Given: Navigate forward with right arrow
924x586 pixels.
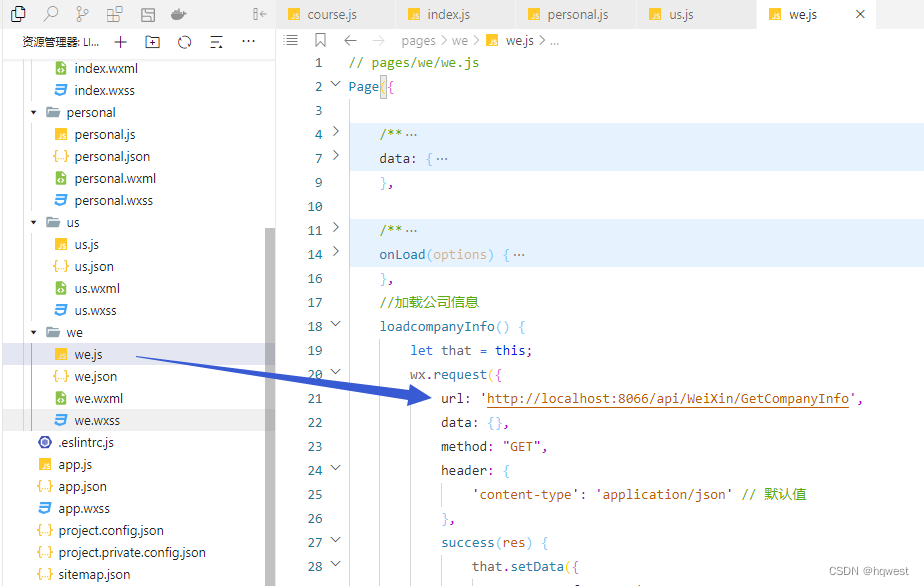Looking at the screenshot, I should 378,40.
